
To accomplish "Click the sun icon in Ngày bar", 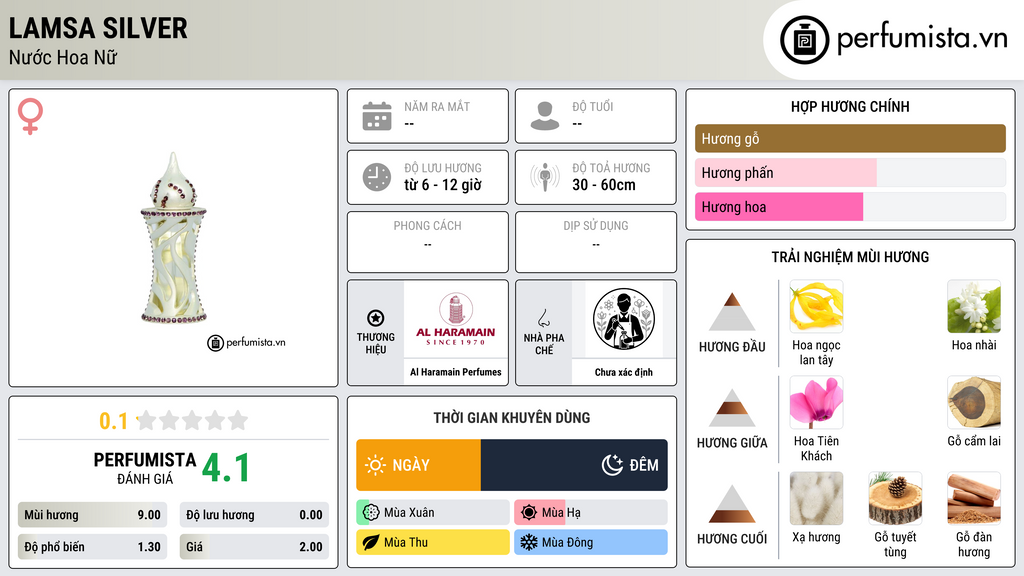I will (x=375, y=465).
